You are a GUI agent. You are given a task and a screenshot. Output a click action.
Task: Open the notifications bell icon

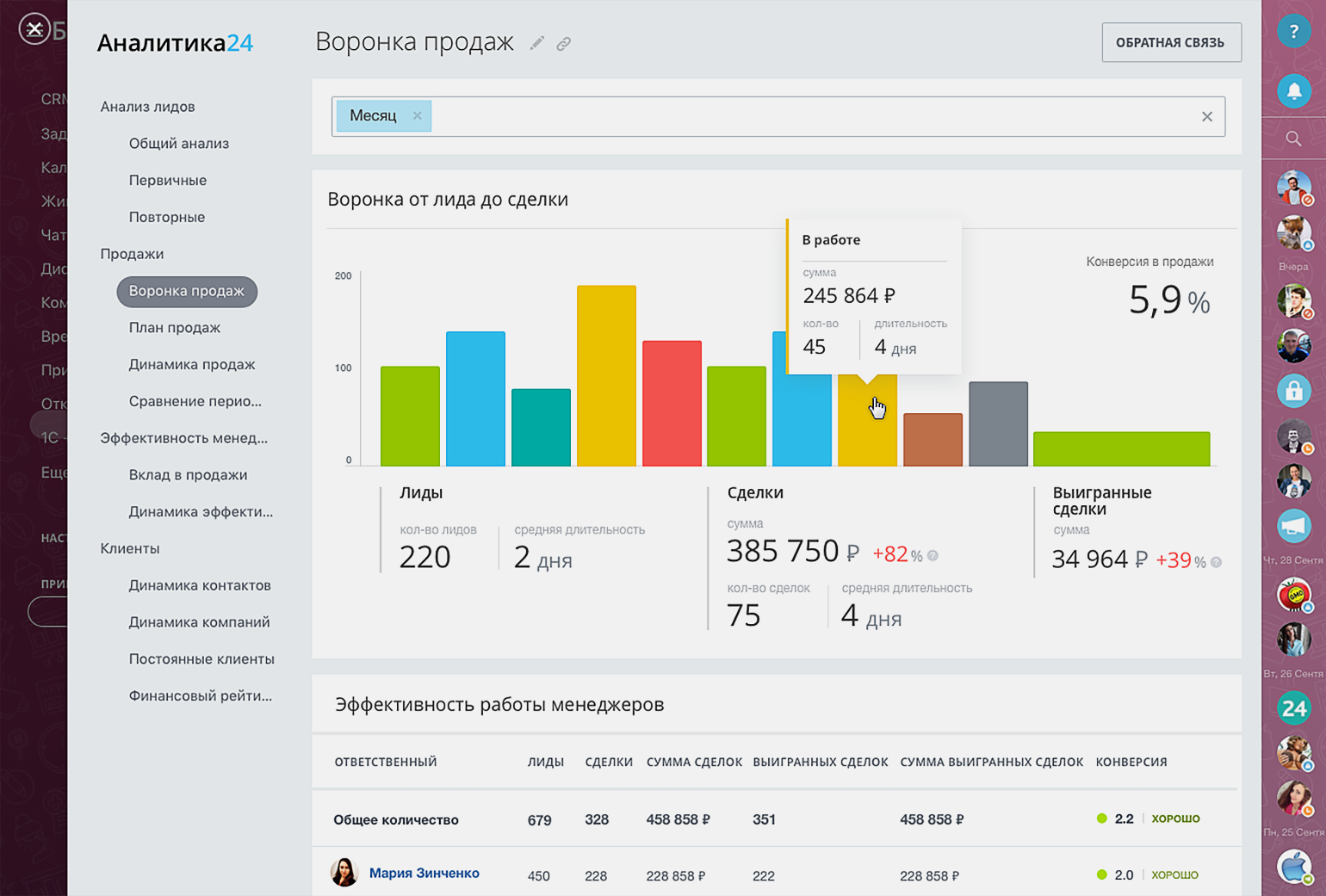[x=1293, y=90]
